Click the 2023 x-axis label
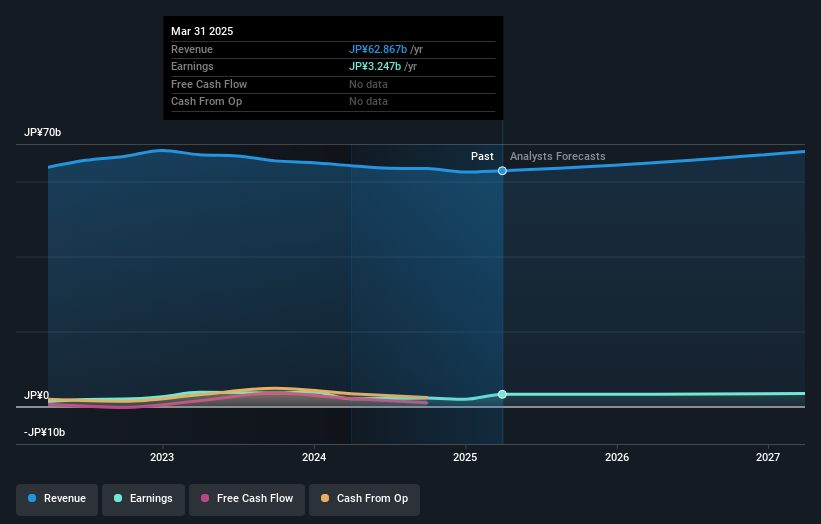 [x=162, y=457]
